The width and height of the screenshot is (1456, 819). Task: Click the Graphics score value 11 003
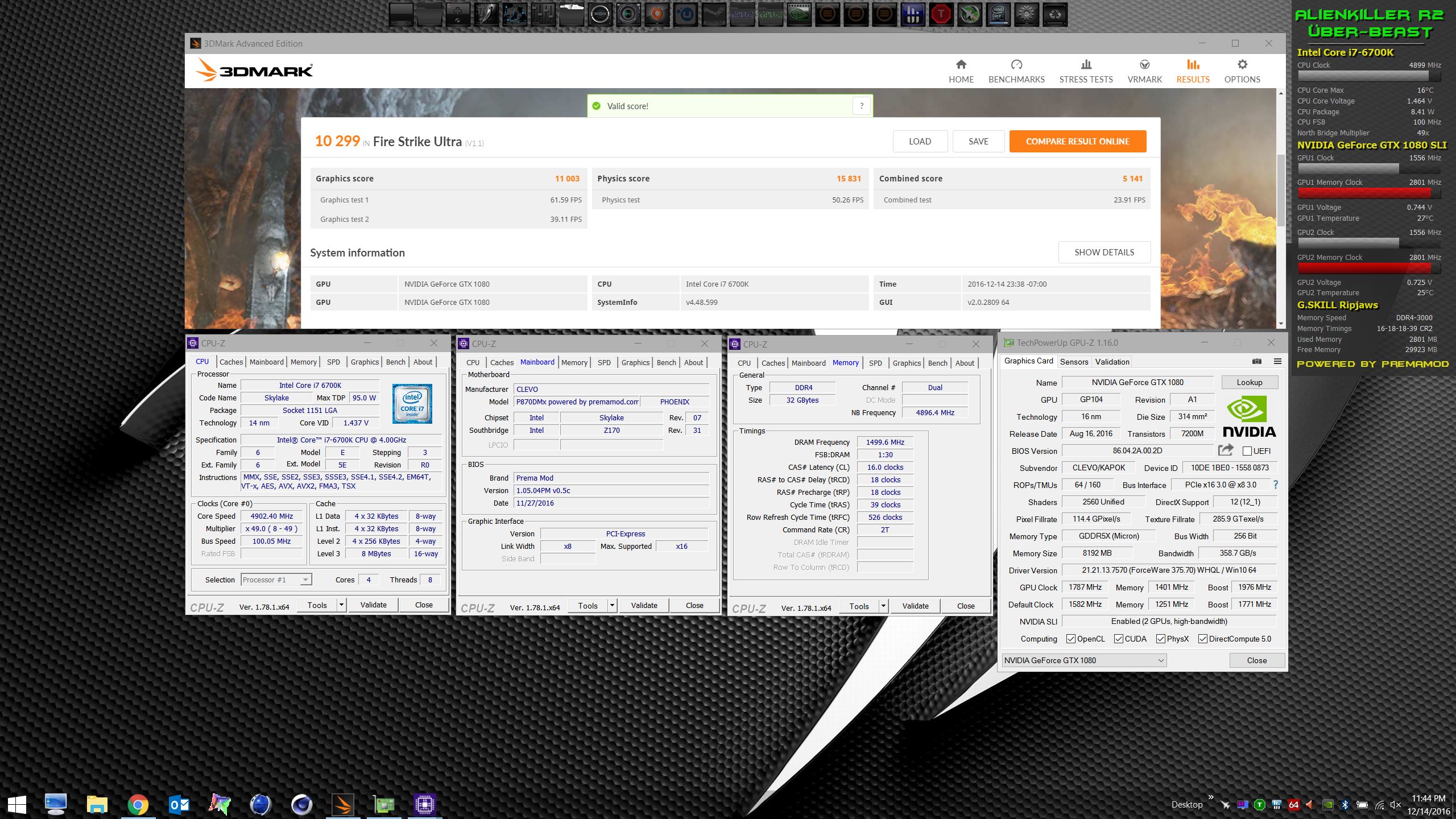click(567, 179)
